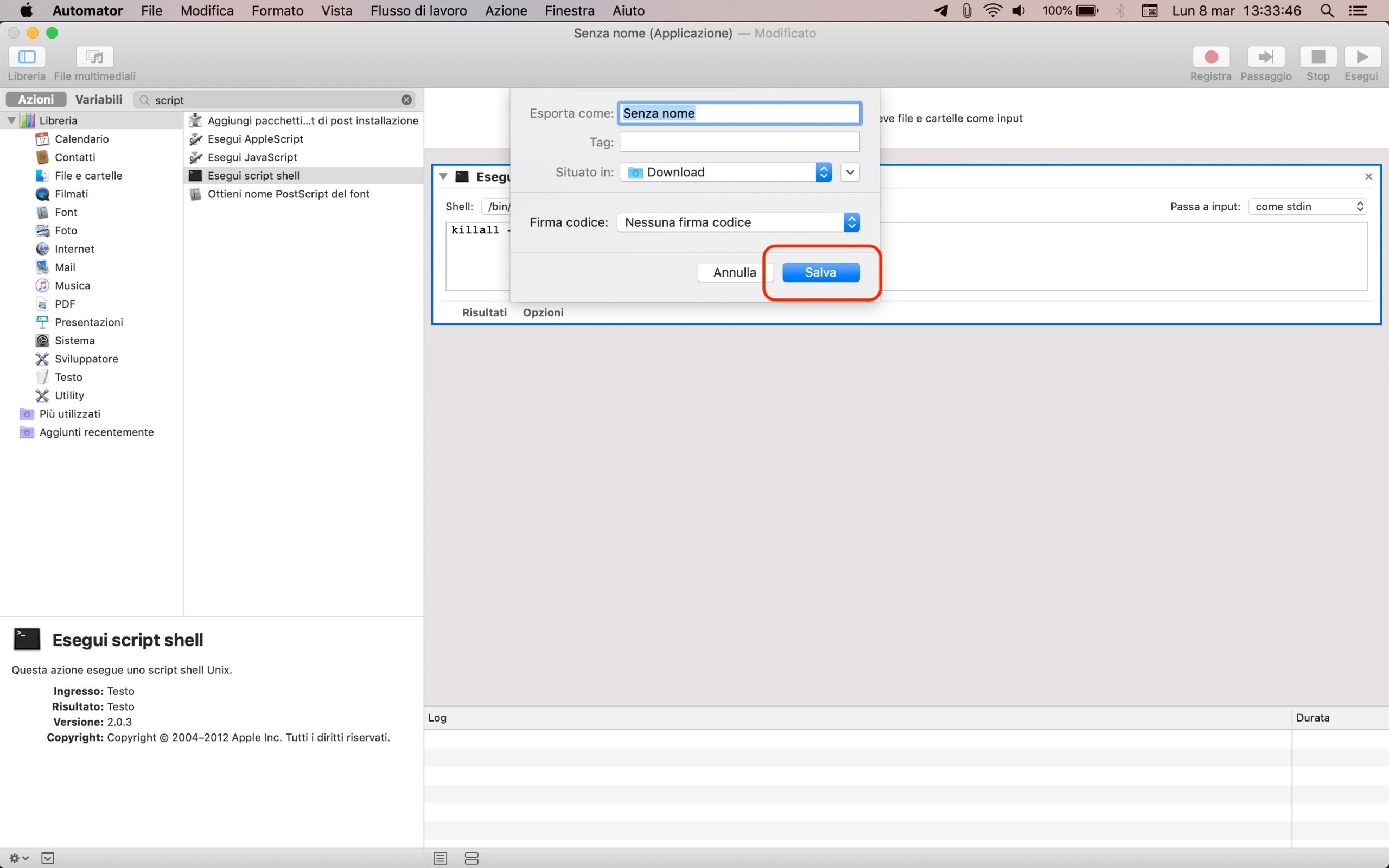Select the Azioni segment
Screen dimensions: 1389x868
(36, 99)
